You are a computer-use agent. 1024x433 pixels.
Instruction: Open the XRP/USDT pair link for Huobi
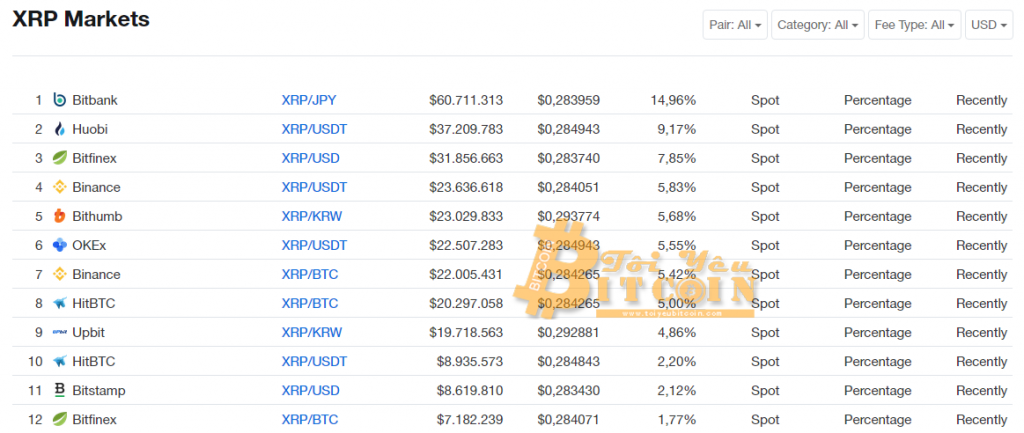(314, 129)
